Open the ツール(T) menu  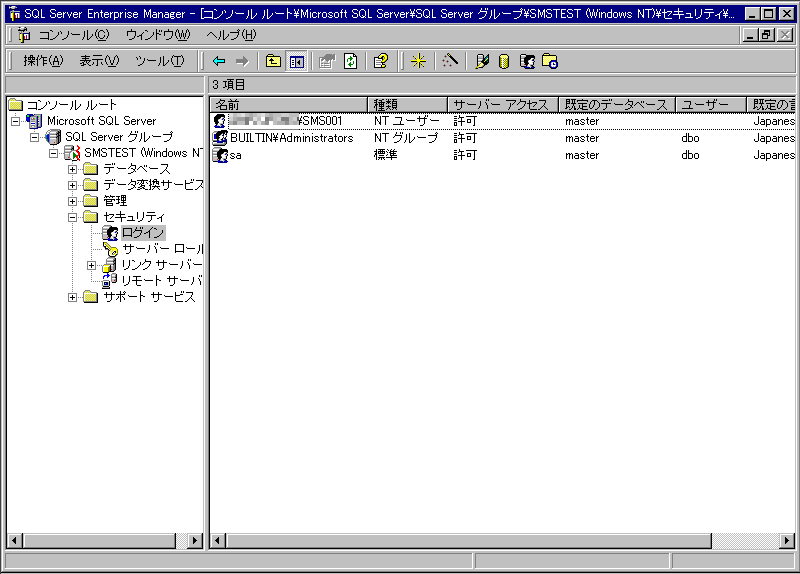coord(159,61)
